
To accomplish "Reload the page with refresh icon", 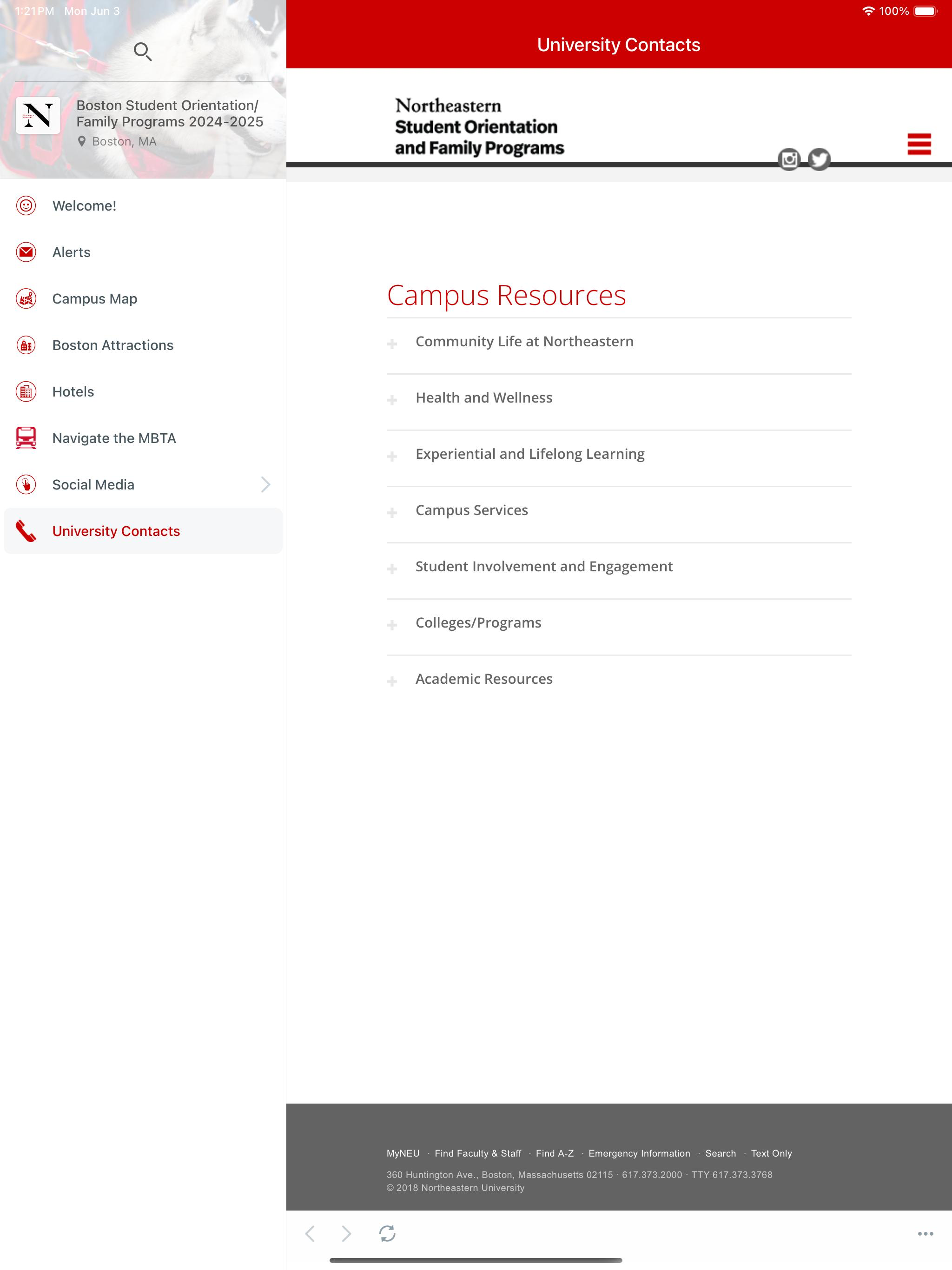I will tap(387, 1233).
